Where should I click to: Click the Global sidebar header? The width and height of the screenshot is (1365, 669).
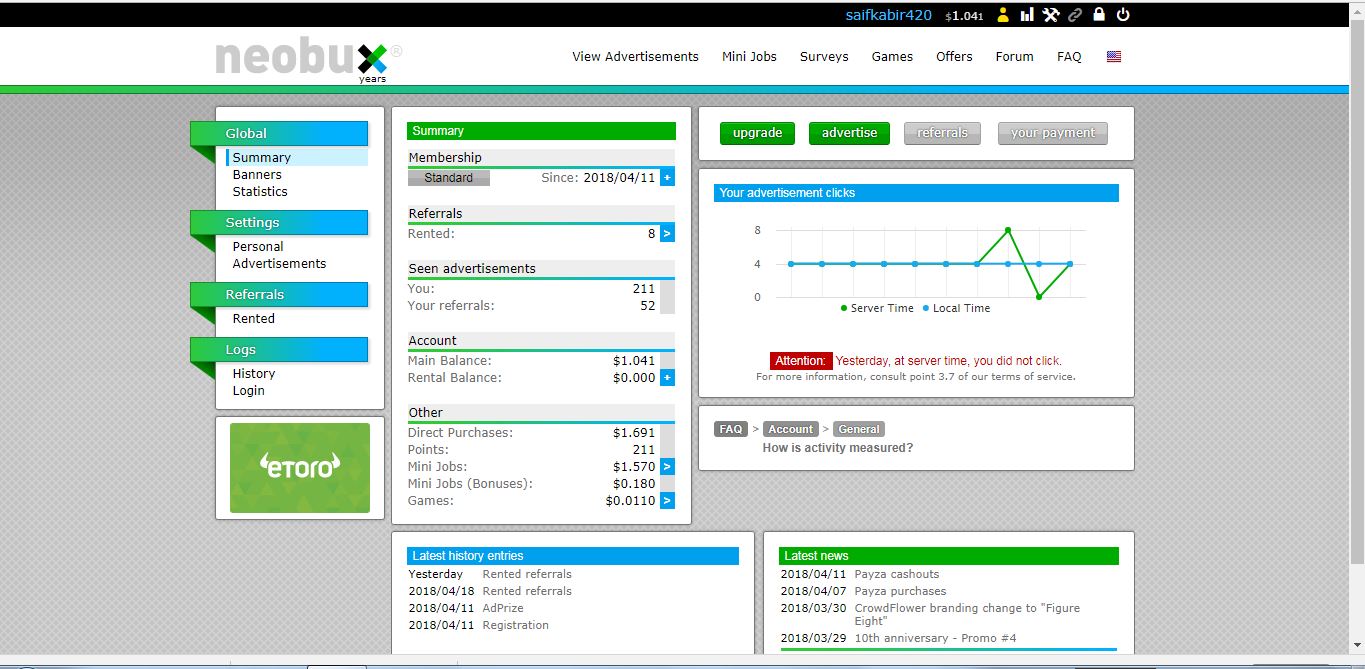pyautogui.click(x=279, y=133)
